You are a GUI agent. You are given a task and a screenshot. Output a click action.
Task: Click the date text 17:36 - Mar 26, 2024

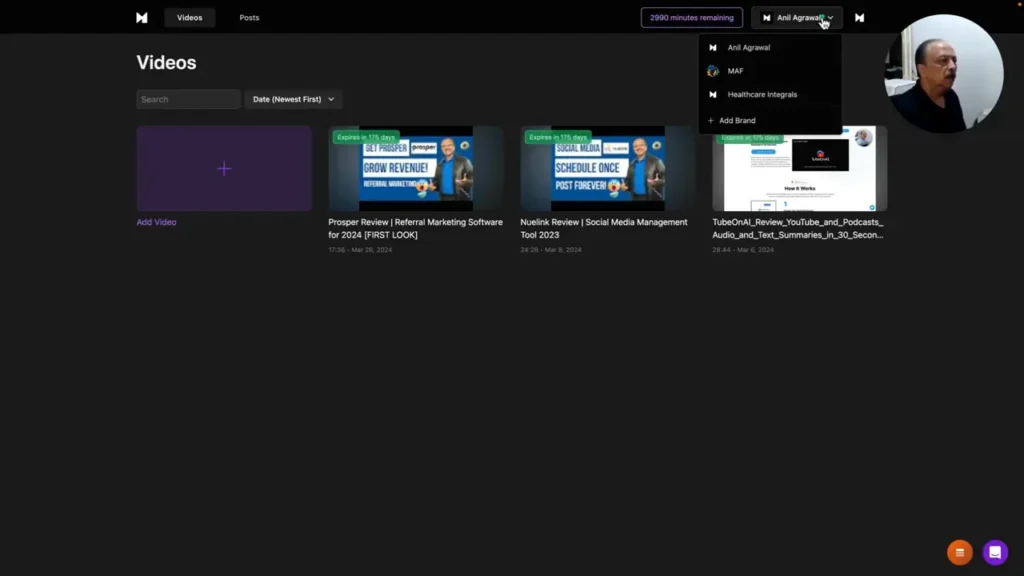click(x=360, y=249)
